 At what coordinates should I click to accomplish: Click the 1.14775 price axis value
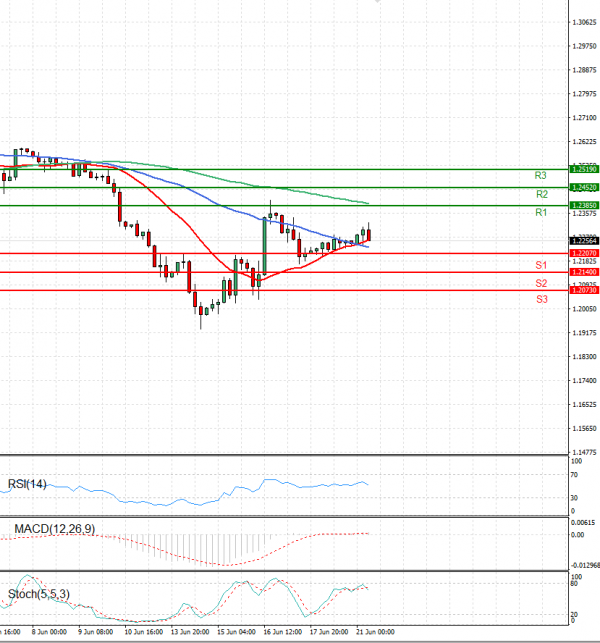pos(584,452)
